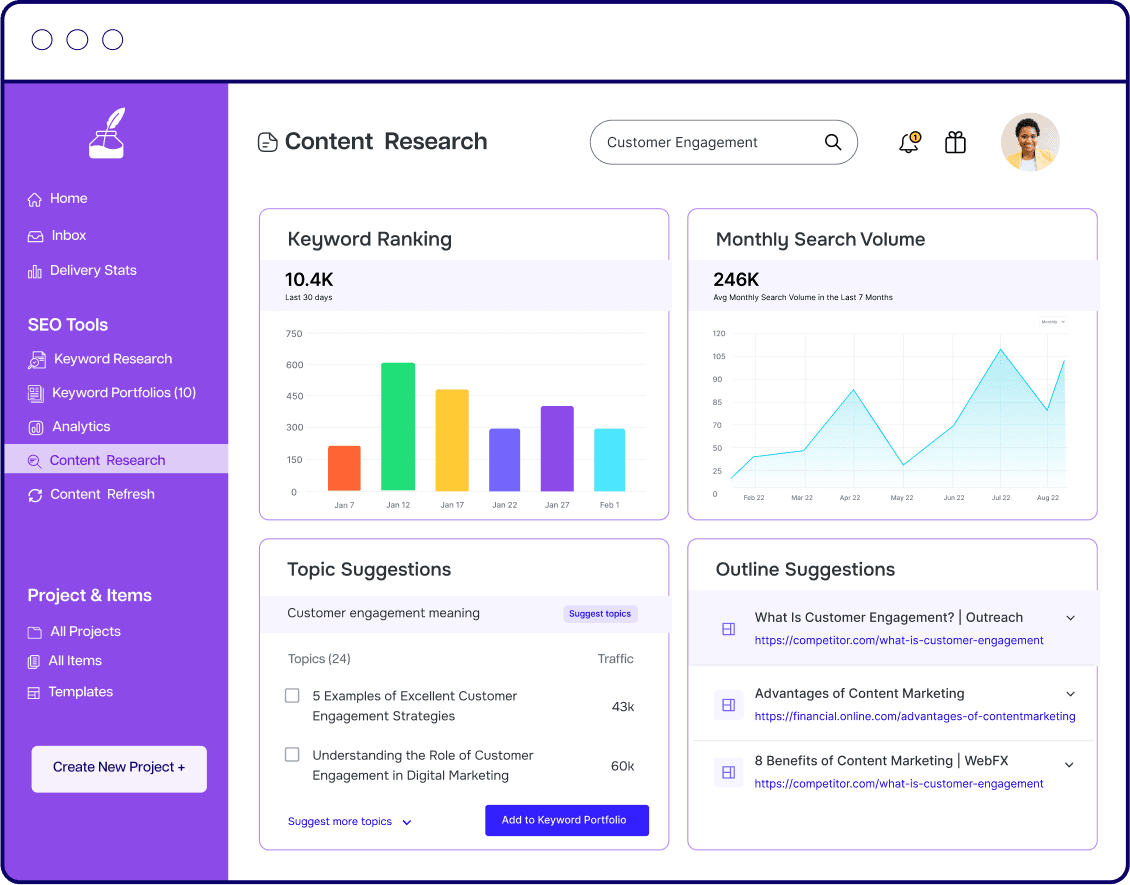Viewport: 1130px width, 885px height.
Task: Click the magnifier icon in search bar
Action: (833, 142)
